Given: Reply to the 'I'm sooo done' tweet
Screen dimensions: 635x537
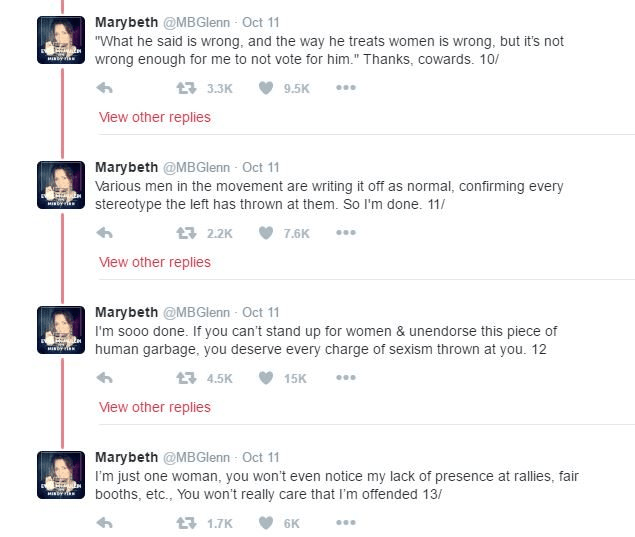Looking at the screenshot, I should pos(104,378).
